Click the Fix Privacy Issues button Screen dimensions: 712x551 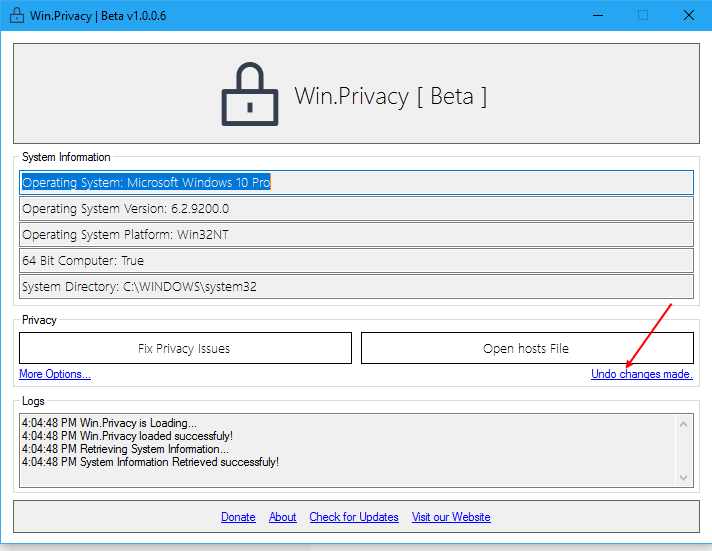[x=185, y=348]
